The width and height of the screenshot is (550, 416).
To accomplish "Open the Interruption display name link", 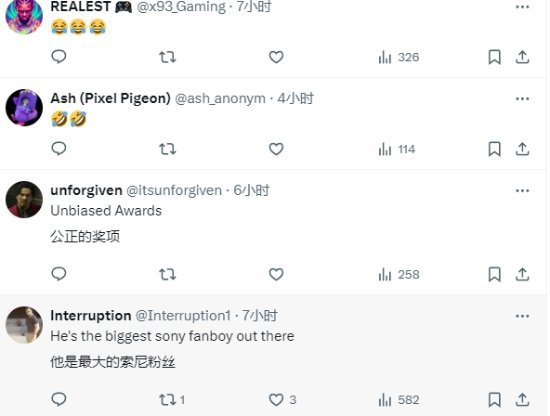I will [x=91, y=316].
